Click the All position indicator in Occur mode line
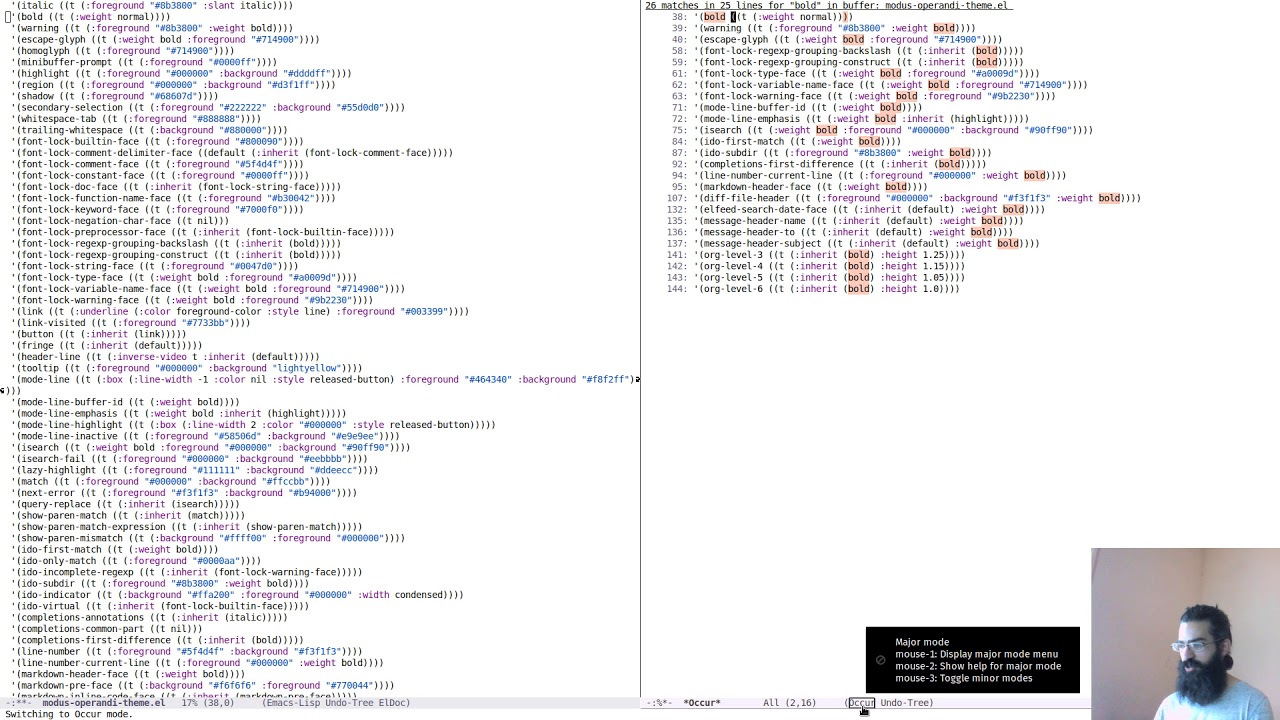1280x720 pixels. (771, 703)
